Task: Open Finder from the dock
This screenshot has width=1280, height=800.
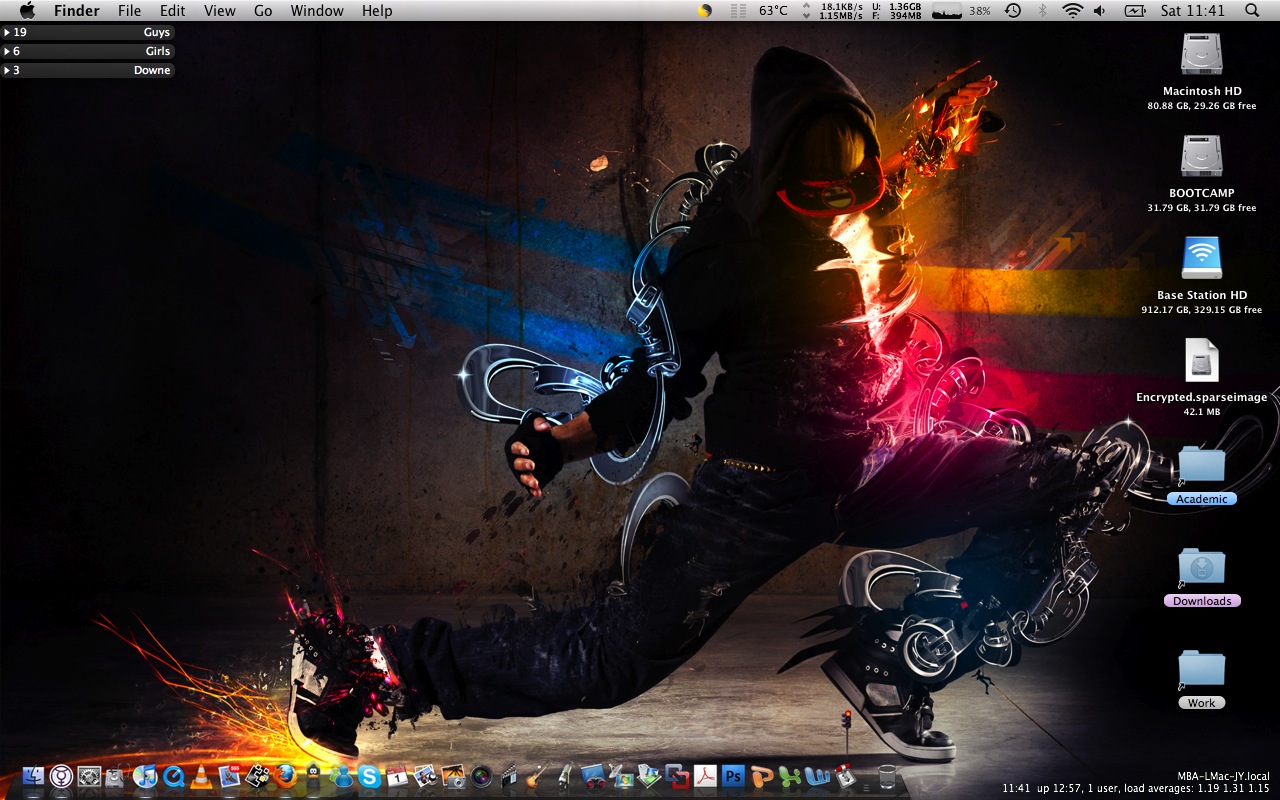Action: [33, 775]
